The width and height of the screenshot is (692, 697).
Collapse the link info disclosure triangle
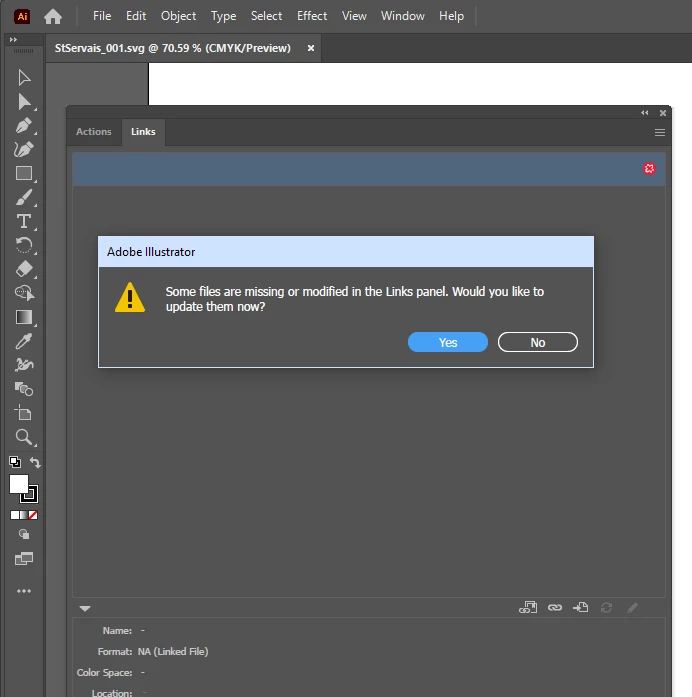tap(85, 608)
